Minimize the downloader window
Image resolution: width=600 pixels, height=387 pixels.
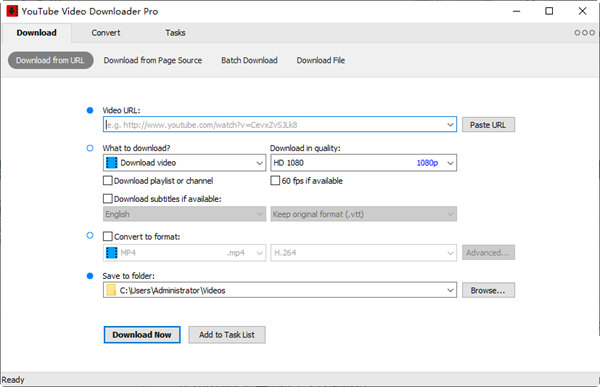tap(517, 11)
